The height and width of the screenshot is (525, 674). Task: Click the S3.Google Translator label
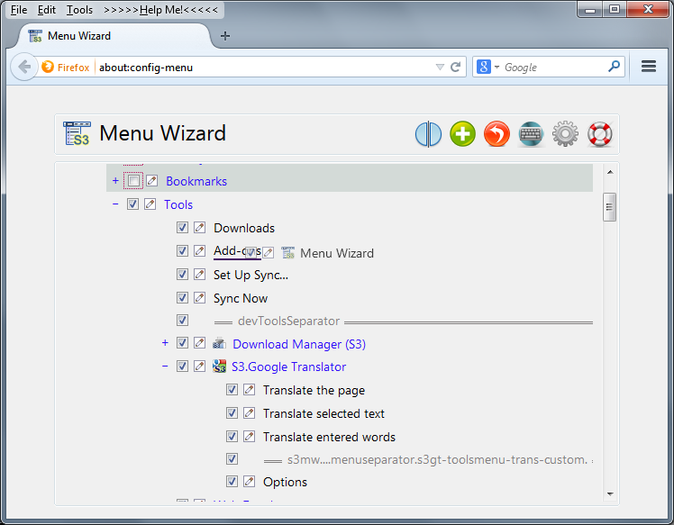coord(289,367)
